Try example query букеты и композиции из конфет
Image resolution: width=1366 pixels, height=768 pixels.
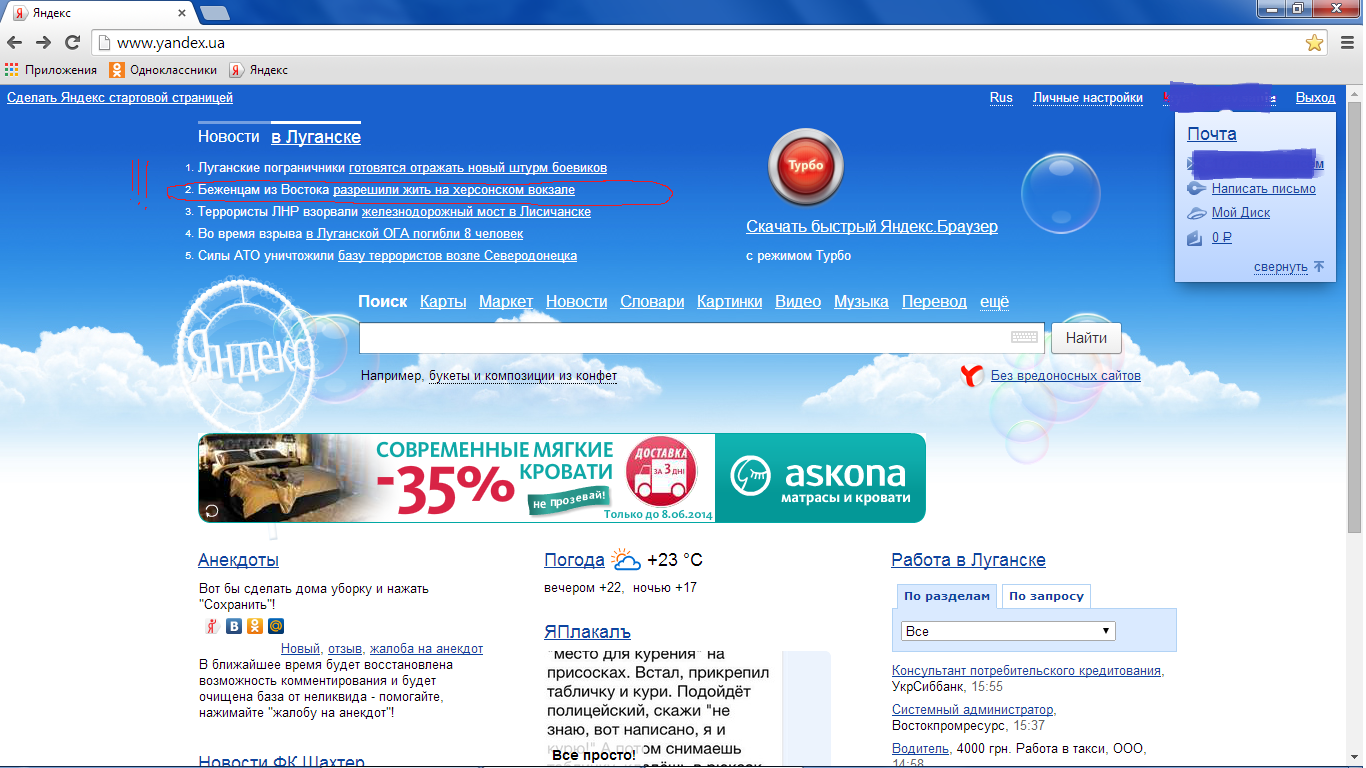523,376
